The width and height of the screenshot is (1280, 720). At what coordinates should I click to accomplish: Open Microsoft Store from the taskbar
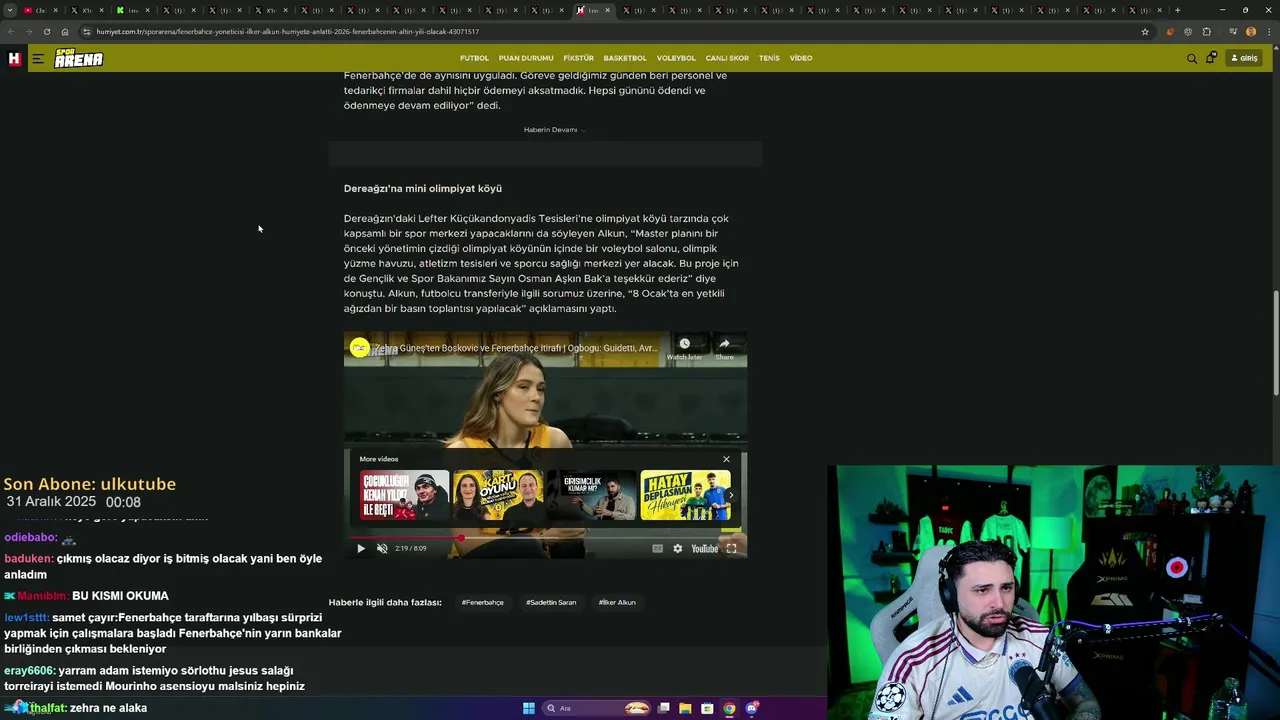tap(707, 708)
